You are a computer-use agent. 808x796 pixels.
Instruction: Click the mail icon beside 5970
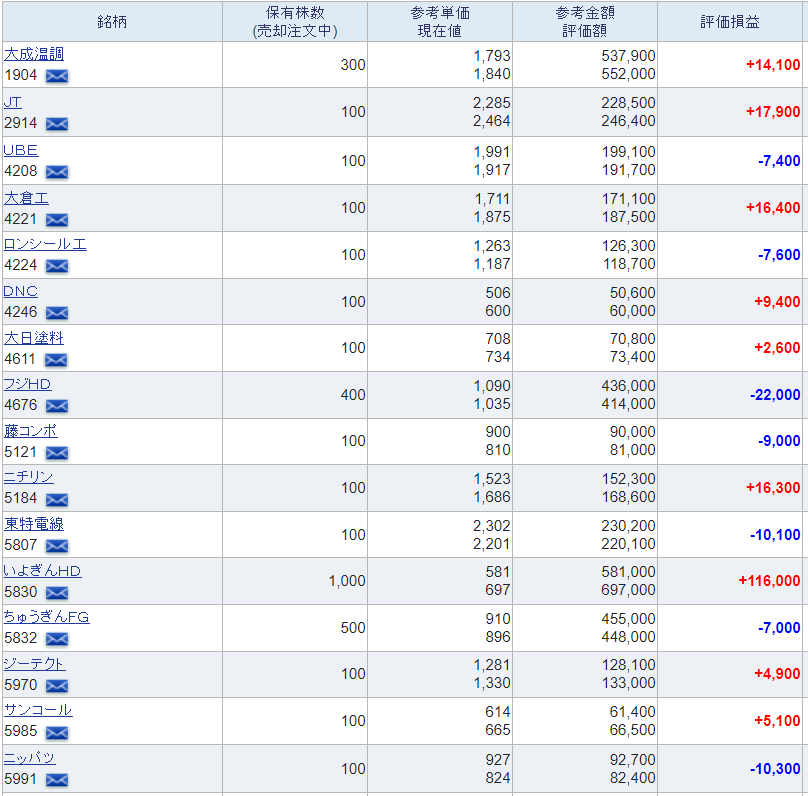(57, 686)
